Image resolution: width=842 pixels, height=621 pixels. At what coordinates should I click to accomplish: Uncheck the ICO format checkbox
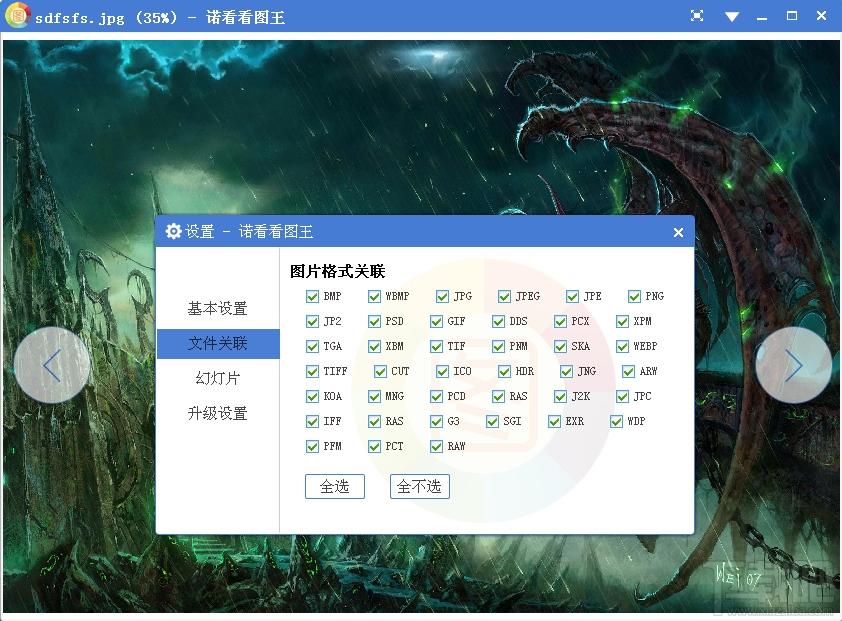(x=442, y=371)
